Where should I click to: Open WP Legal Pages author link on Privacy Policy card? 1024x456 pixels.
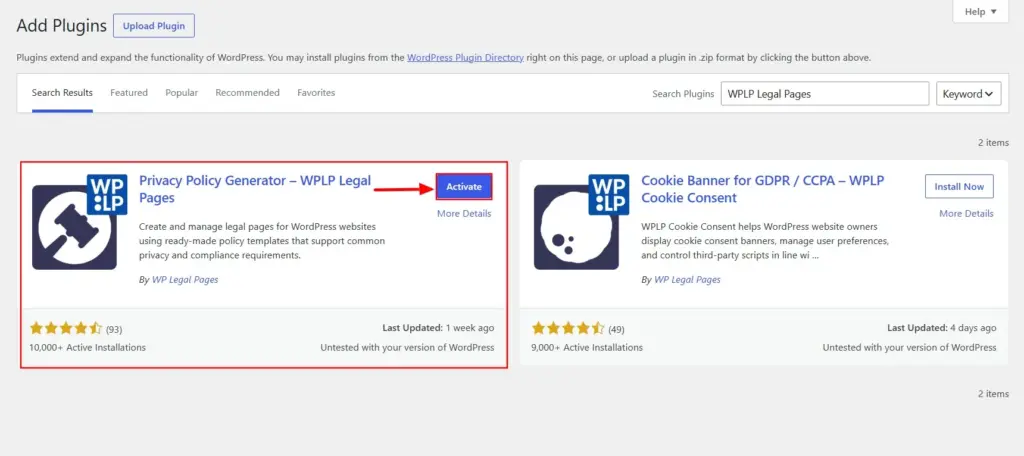coord(185,280)
